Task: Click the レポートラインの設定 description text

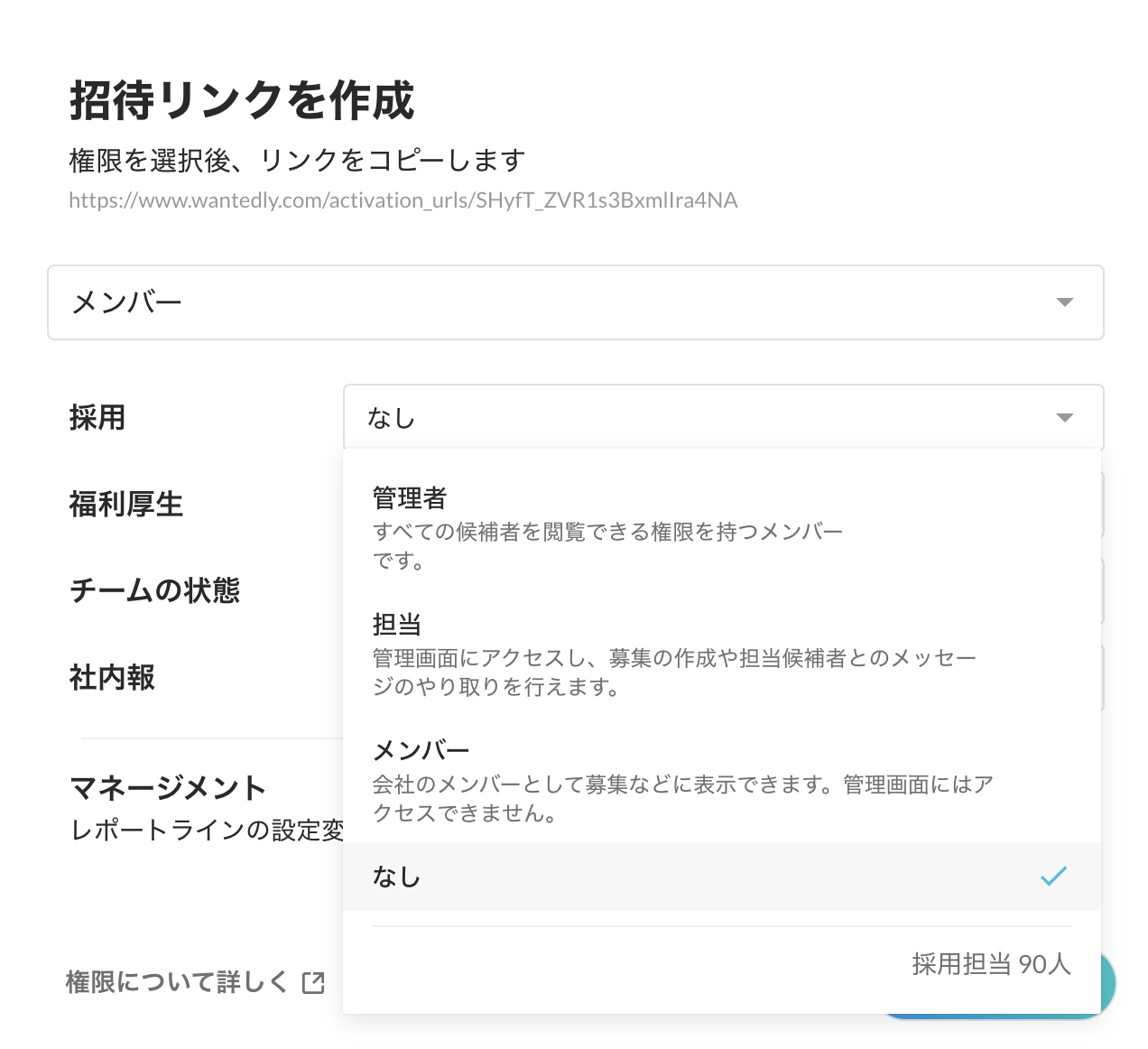Action: point(207,830)
